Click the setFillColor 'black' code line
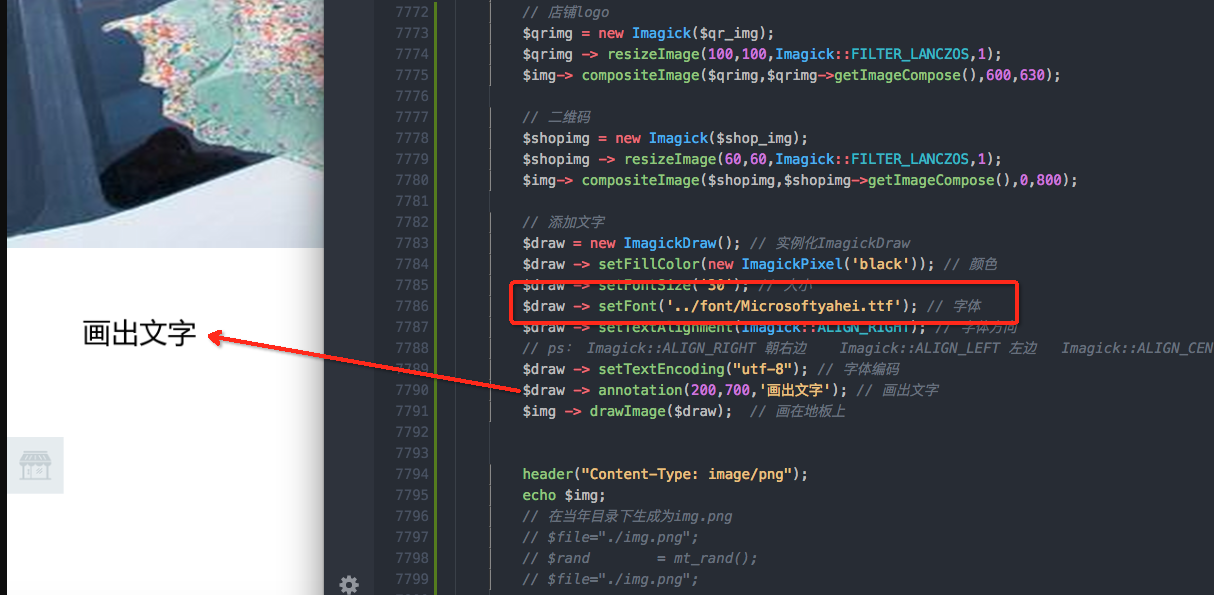Image resolution: width=1214 pixels, height=595 pixels. 728,265
